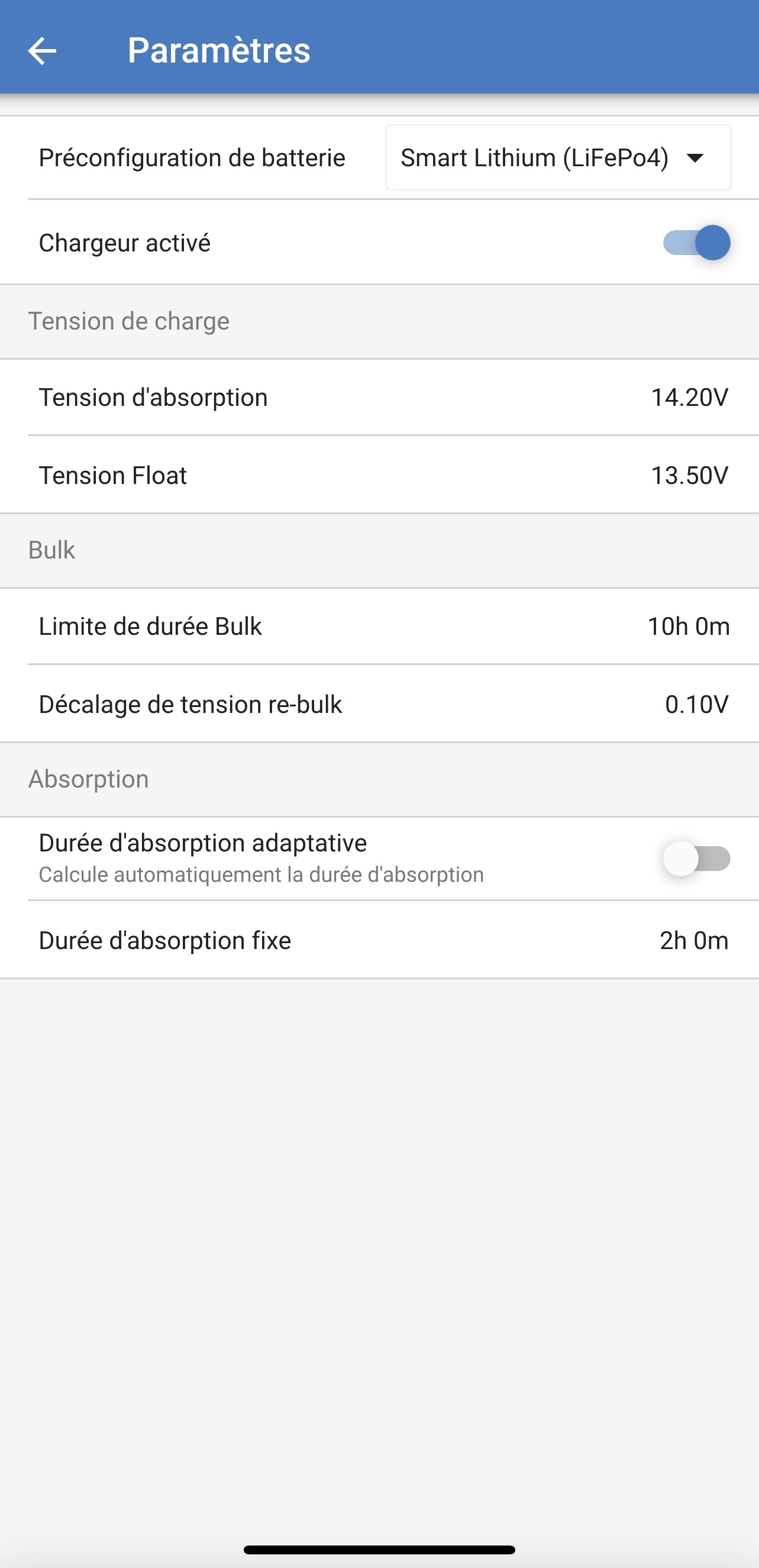Tap the back arrow icon

pos(42,50)
